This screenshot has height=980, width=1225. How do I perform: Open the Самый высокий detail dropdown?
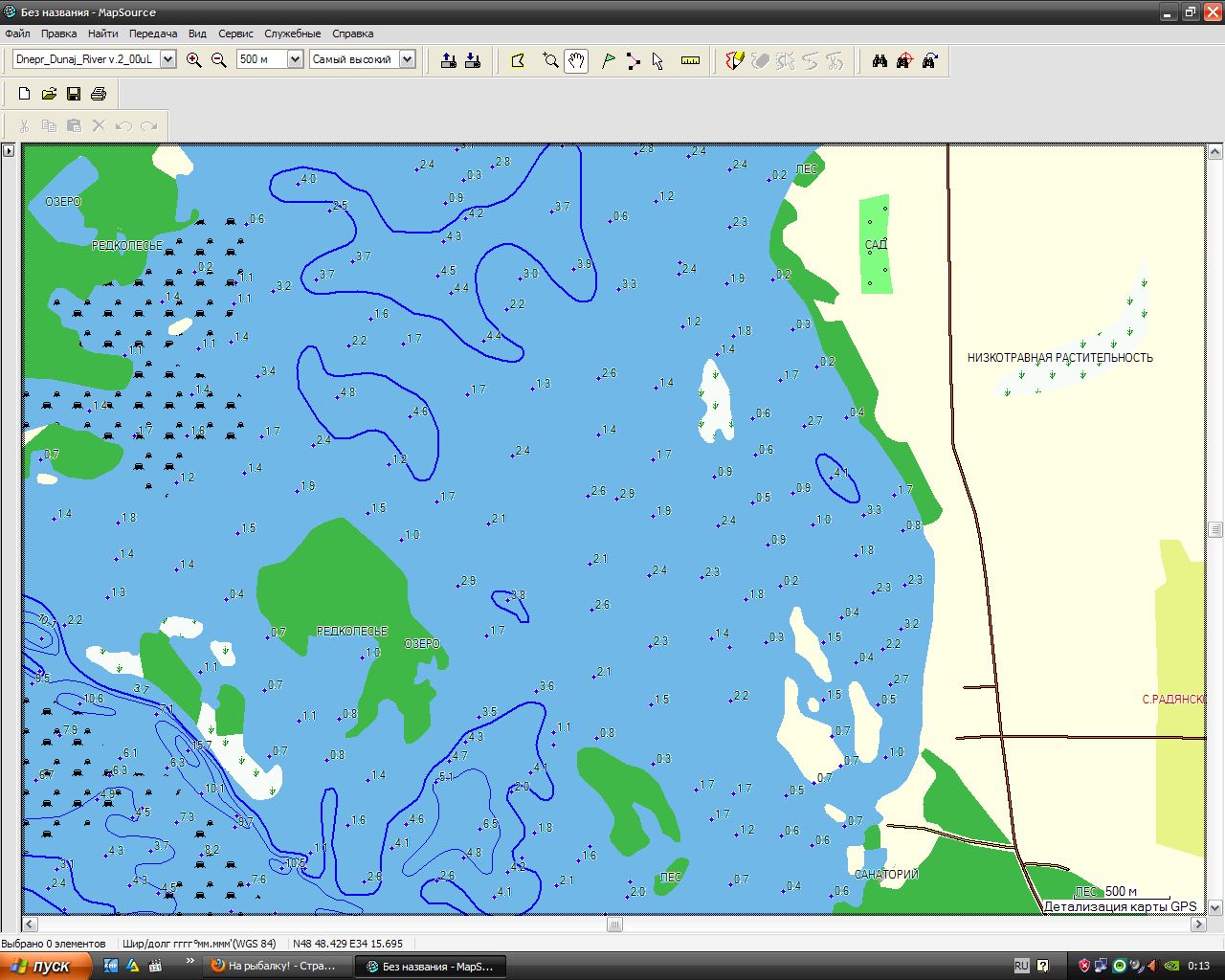pos(407,59)
